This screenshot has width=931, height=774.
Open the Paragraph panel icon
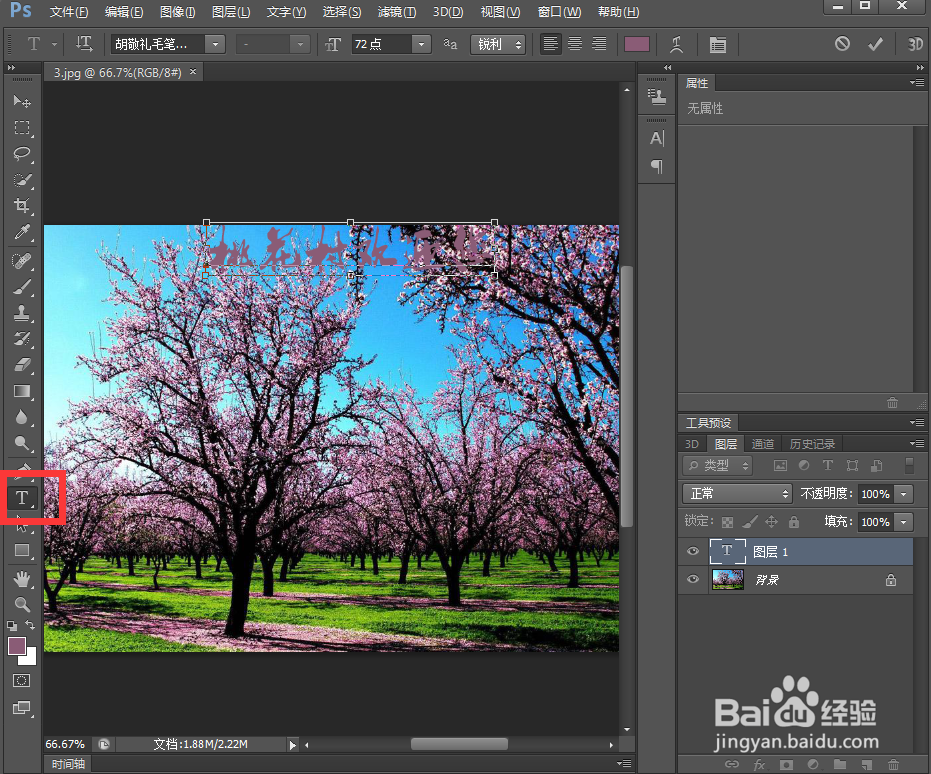(656, 166)
